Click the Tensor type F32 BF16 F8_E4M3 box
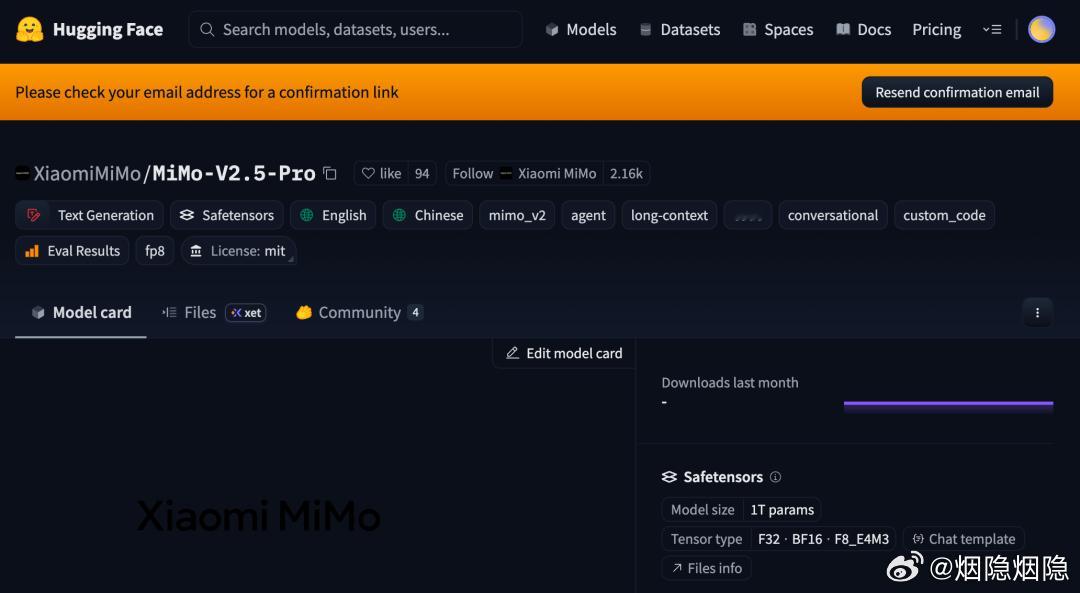This screenshot has height=593, width=1080. (x=779, y=539)
